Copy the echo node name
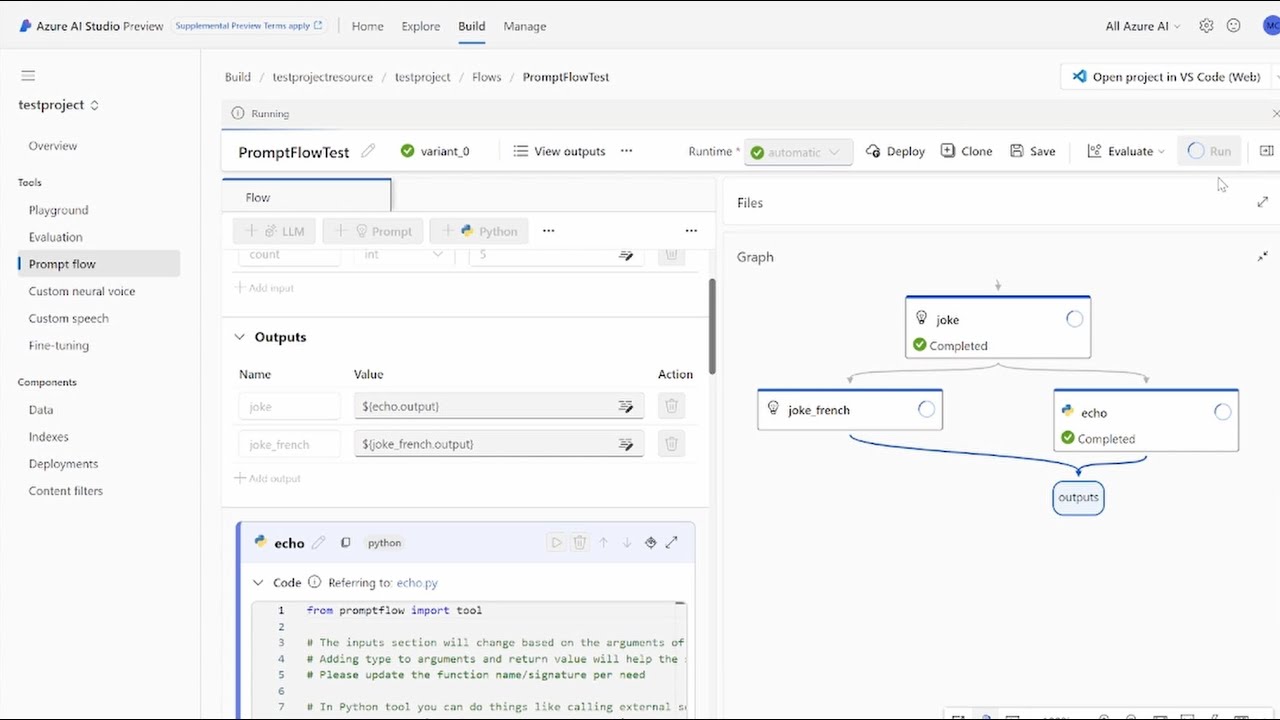 (x=345, y=543)
